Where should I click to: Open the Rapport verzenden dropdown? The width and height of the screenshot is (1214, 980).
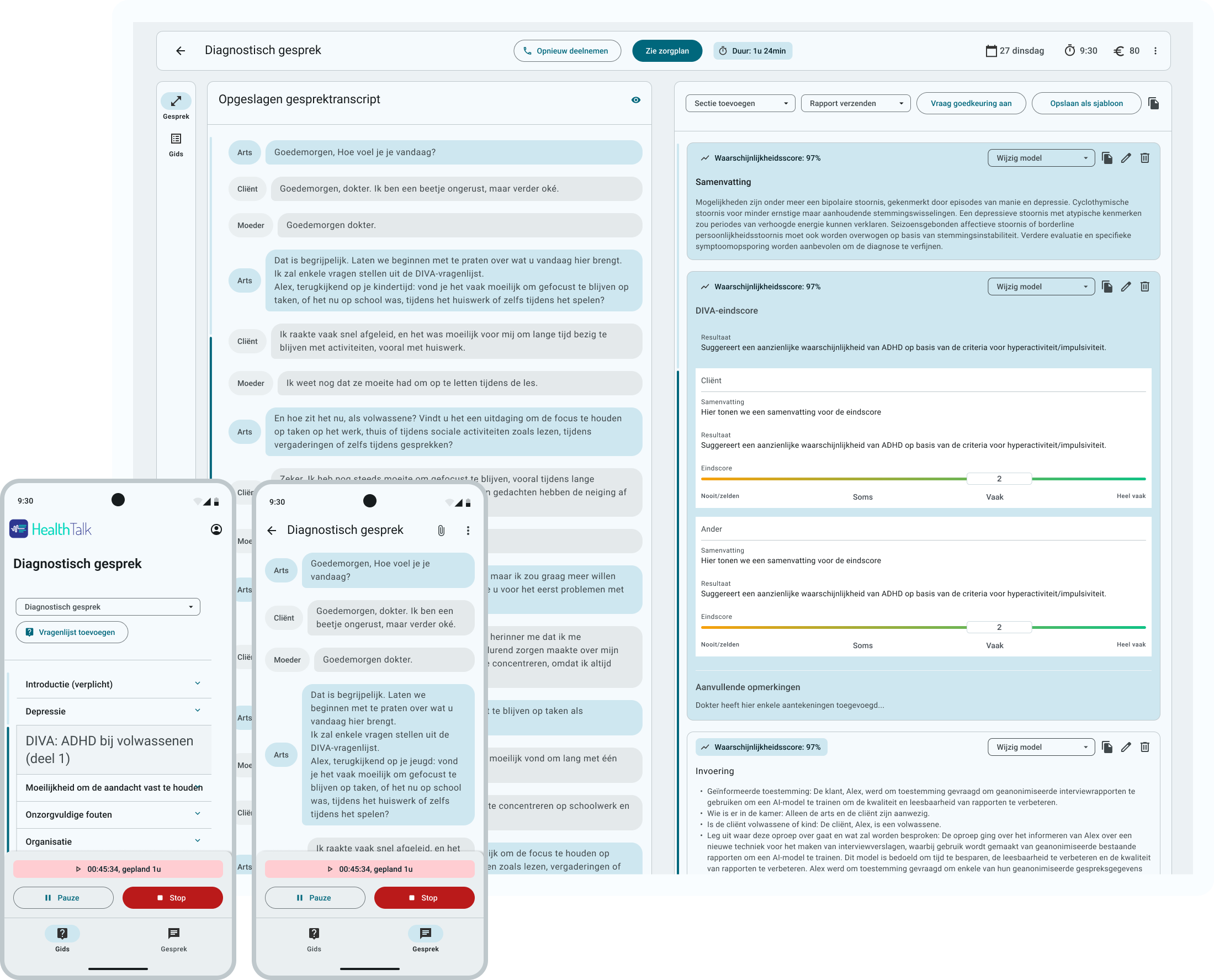(x=855, y=103)
